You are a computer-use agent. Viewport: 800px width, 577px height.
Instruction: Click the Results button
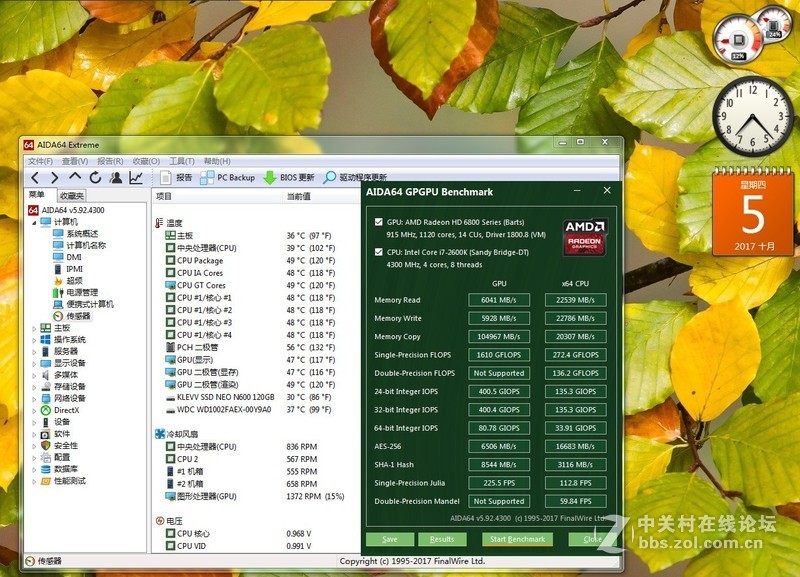point(442,539)
